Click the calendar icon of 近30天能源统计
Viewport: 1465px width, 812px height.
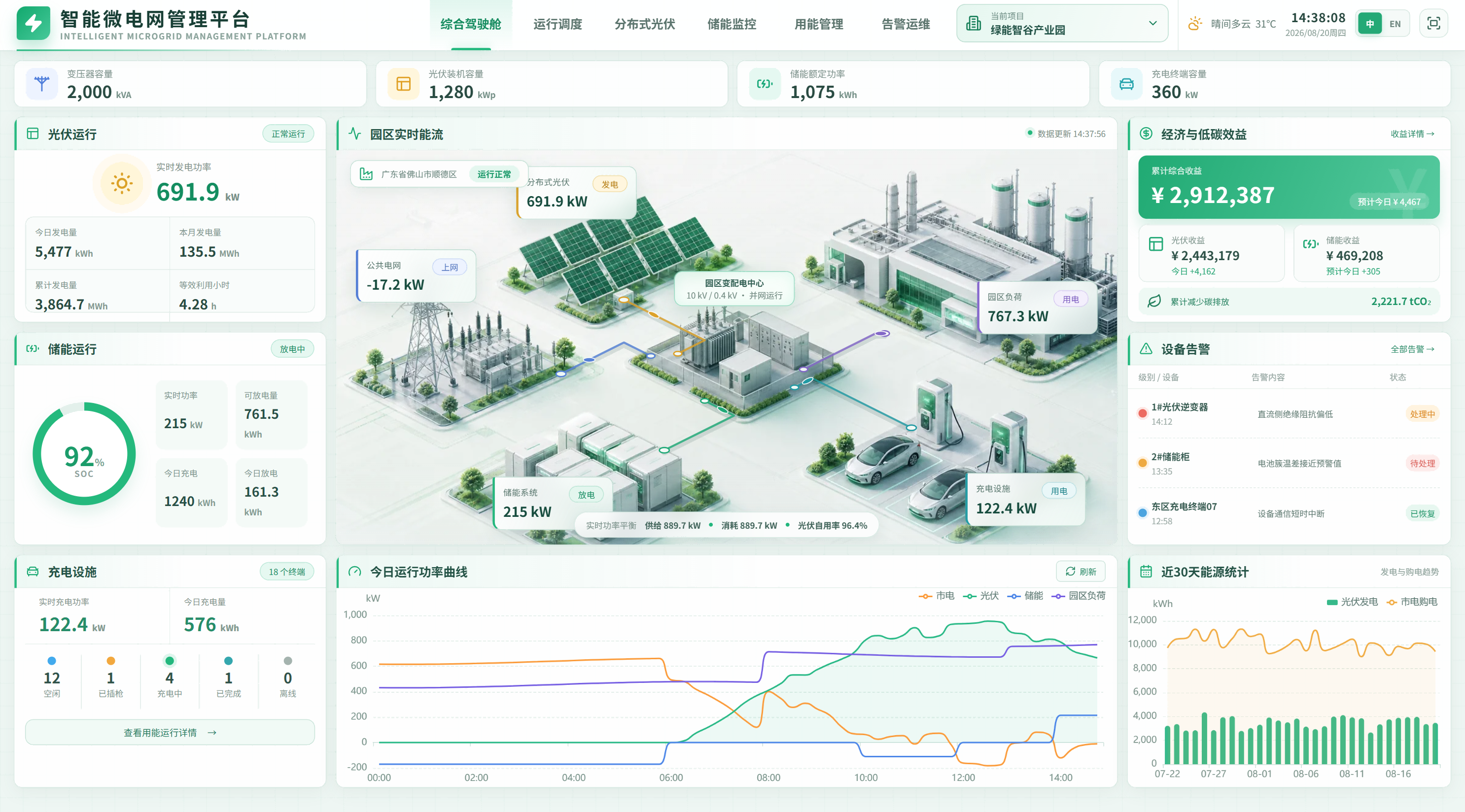tap(1146, 572)
